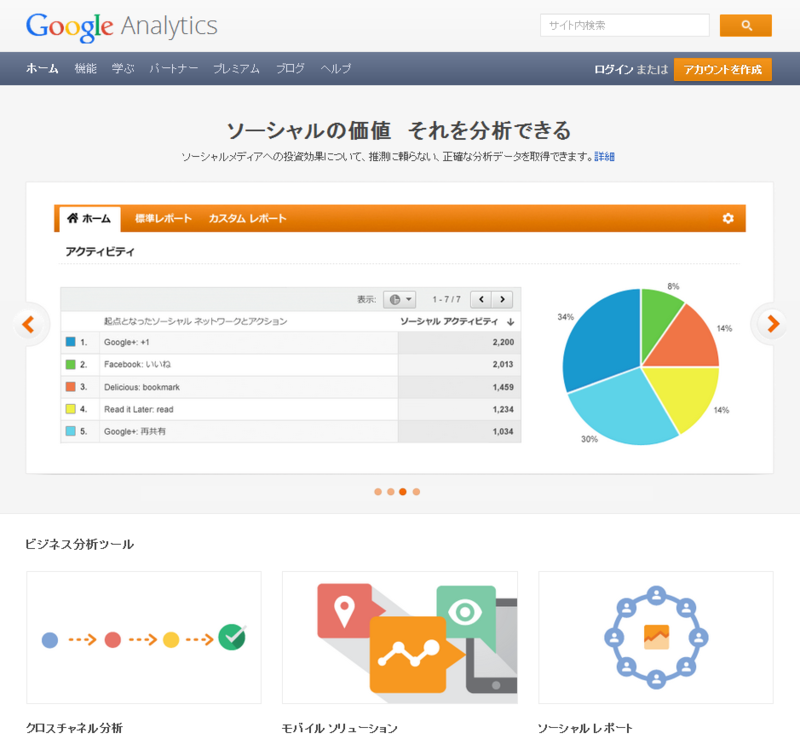Switch to カスタム レポート tab
Image resolution: width=800 pixels, height=739 pixels.
pos(247,218)
